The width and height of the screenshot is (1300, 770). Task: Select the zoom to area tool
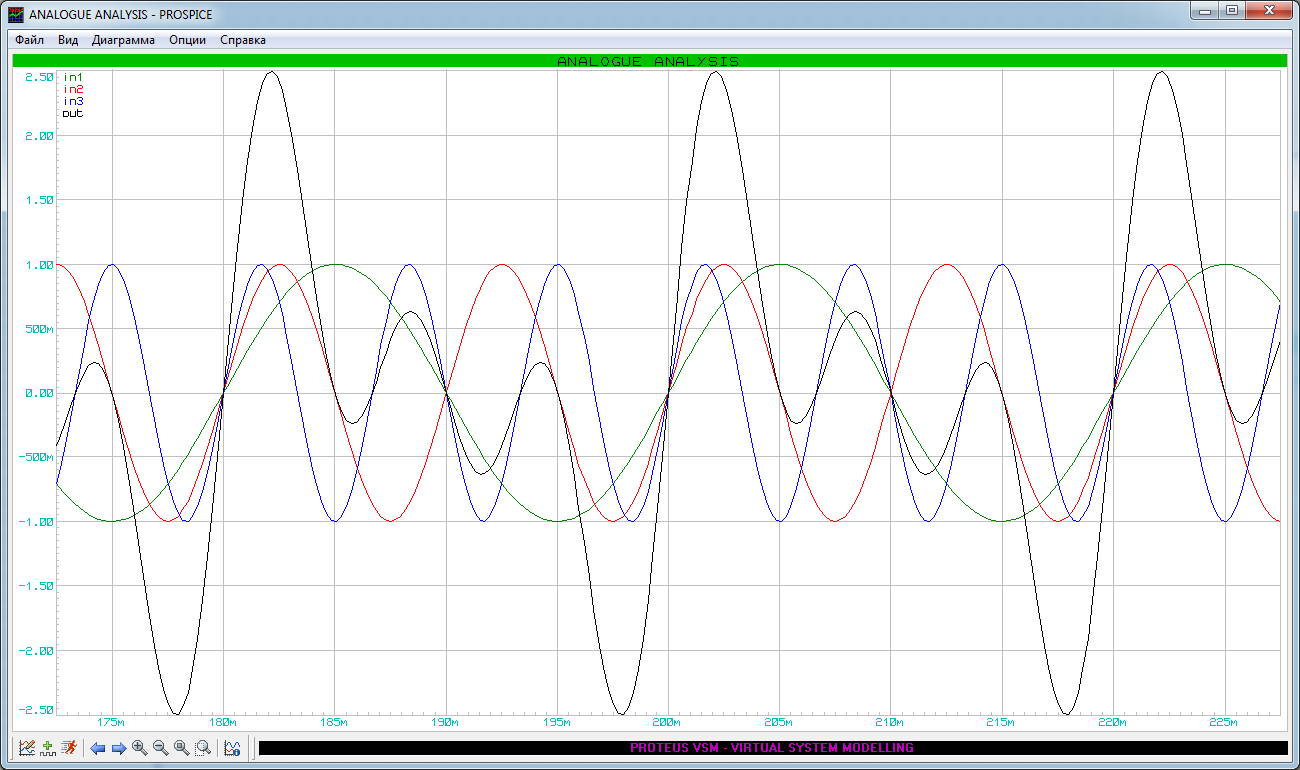point(203,747)
